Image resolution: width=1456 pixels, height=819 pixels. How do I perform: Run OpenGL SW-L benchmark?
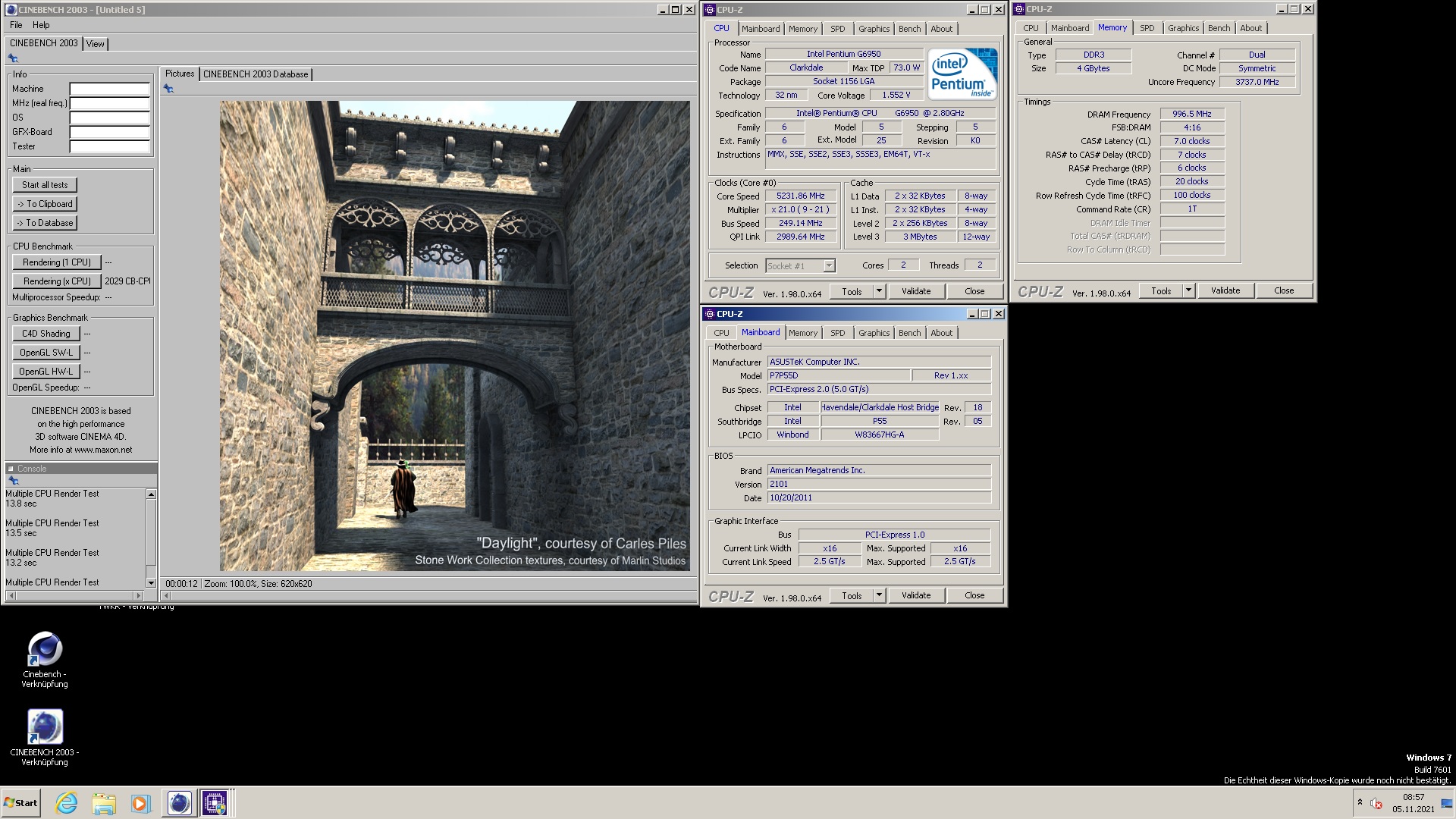[45, 353]
